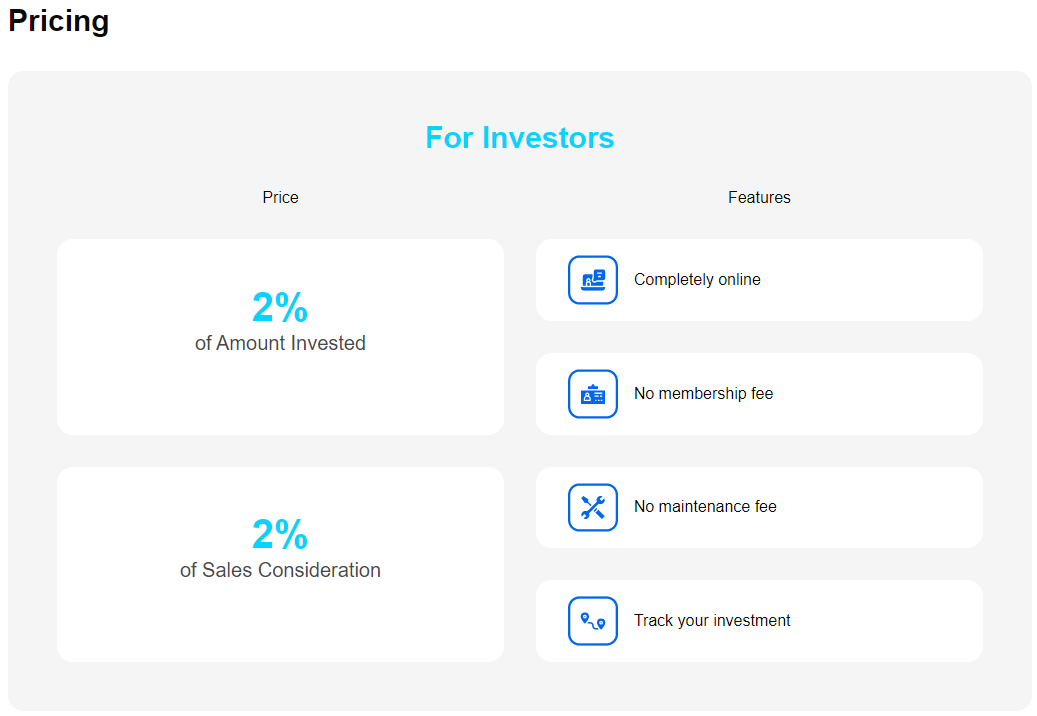Click the "of Amount Invested" caption

point(280,343)
